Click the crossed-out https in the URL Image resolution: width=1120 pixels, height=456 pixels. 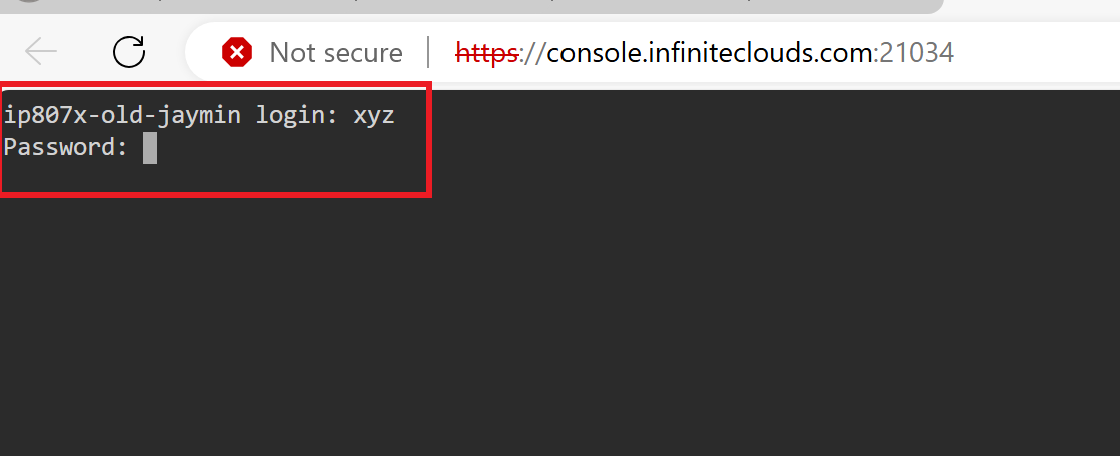pos(486,52)
